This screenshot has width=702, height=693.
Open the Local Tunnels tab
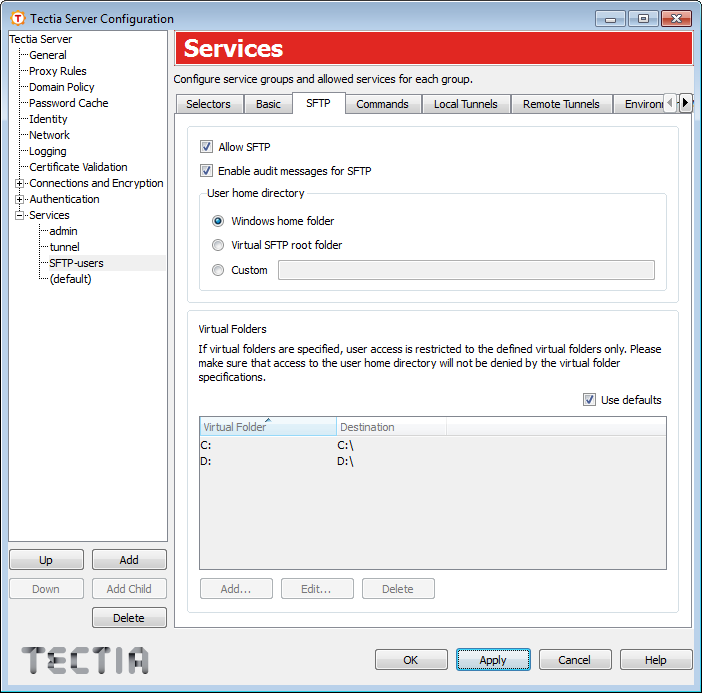pyautogui.click(x=466, y=104)
